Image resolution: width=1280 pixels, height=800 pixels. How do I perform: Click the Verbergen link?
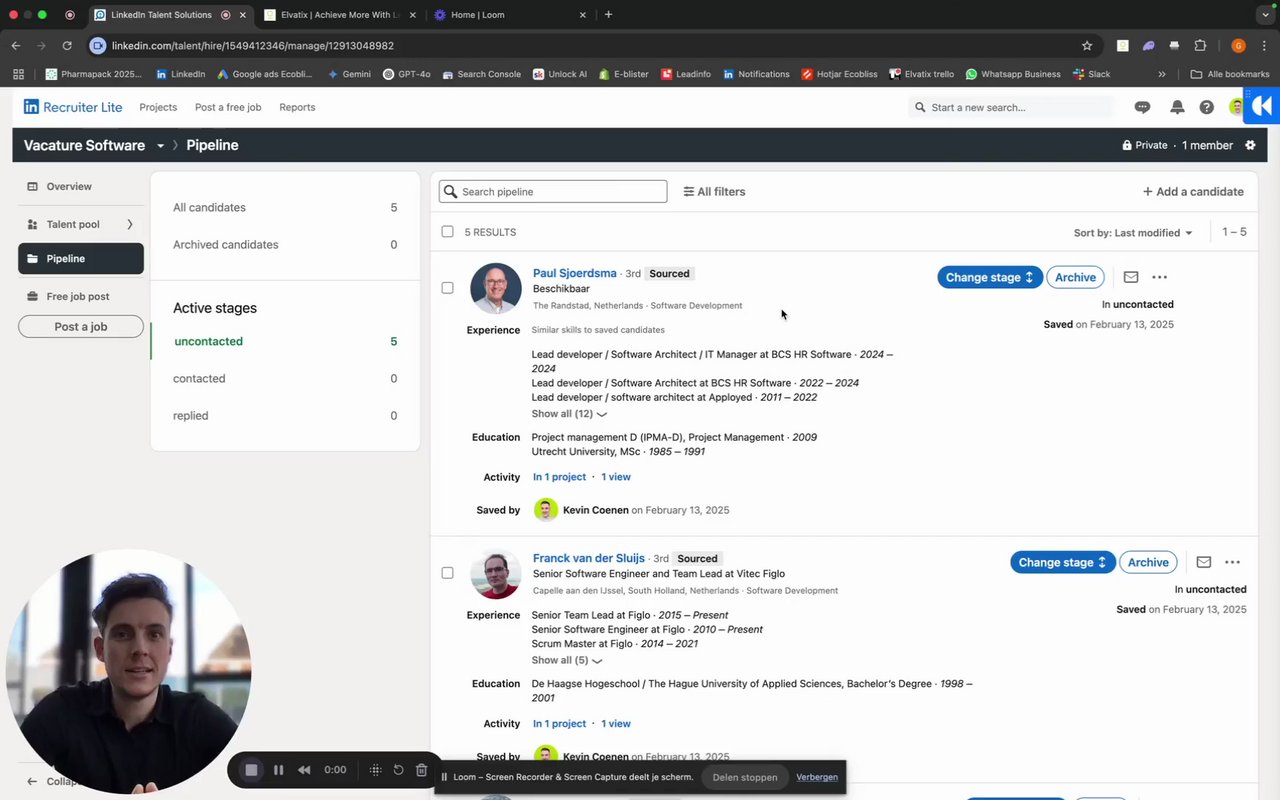817,777
